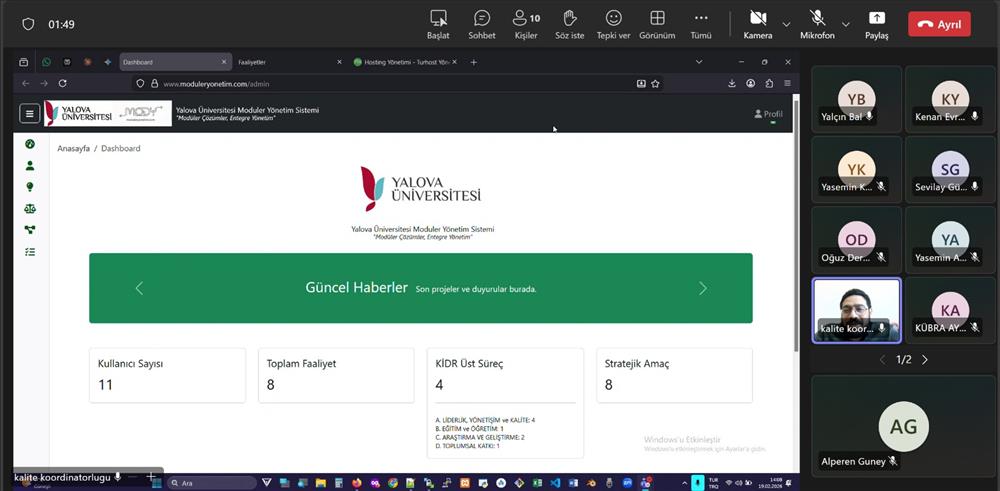Expand the Kamera options dropdown arrow
1000x491 pixels.
786,24
